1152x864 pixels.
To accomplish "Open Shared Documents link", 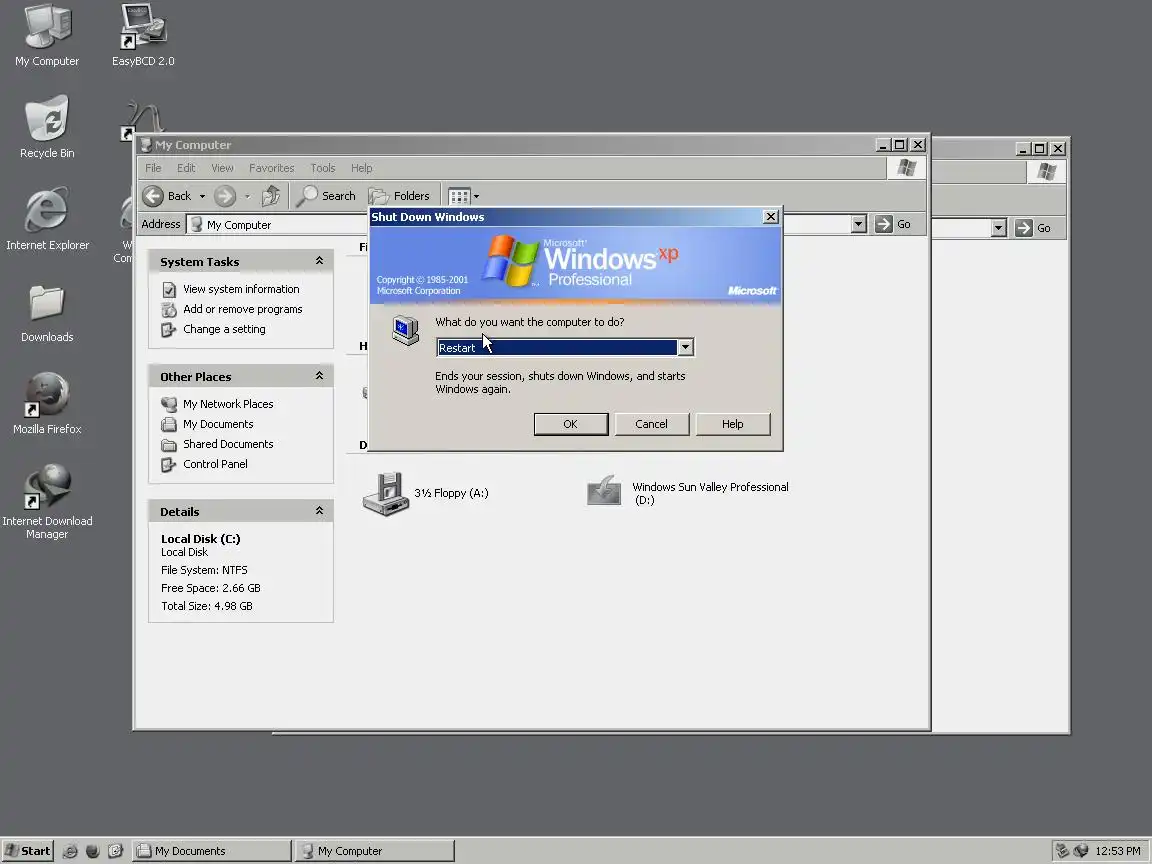I will pyautogui.click(x=228, y=444).
